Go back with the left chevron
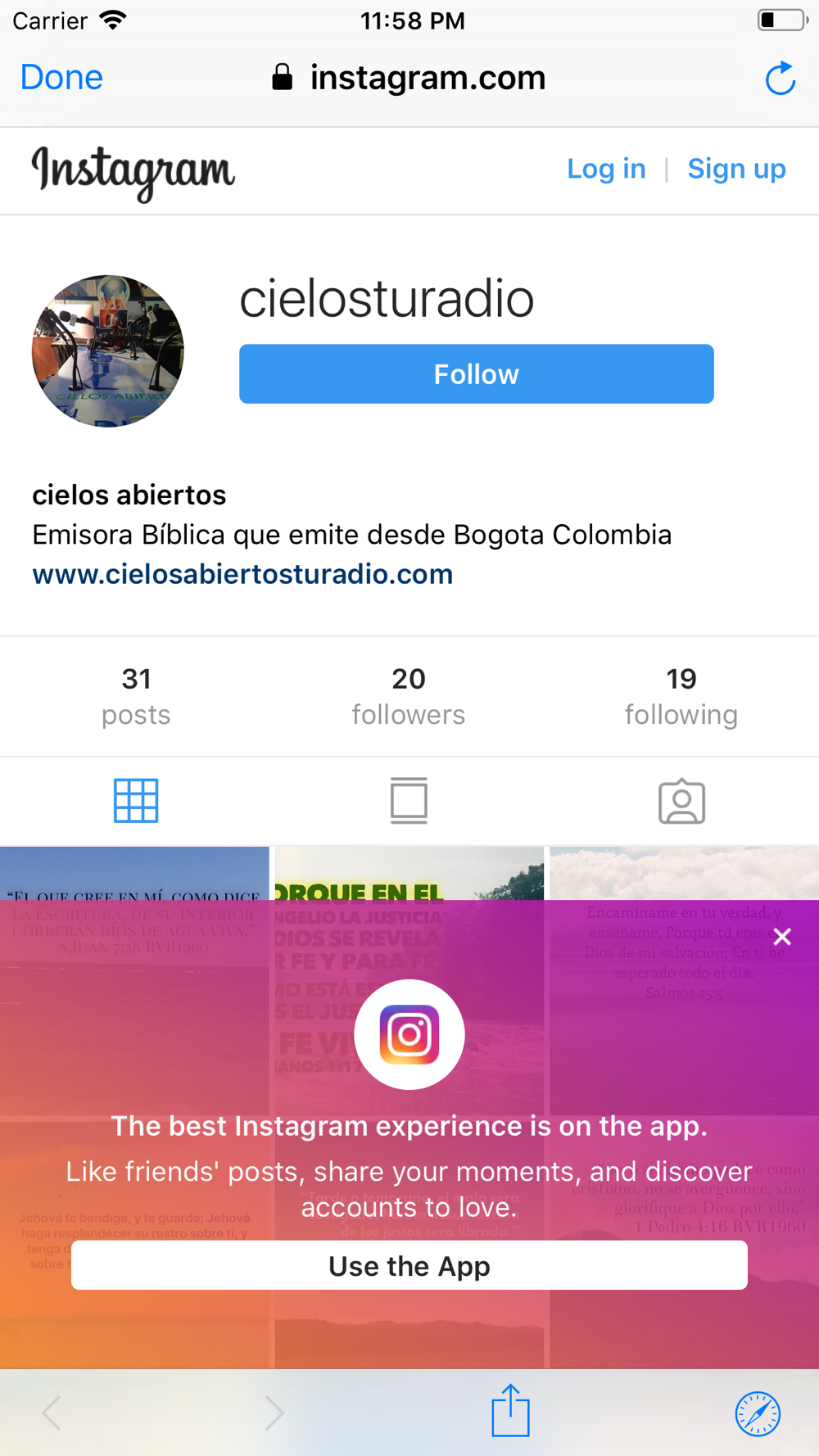 [x=52, y=1413]
